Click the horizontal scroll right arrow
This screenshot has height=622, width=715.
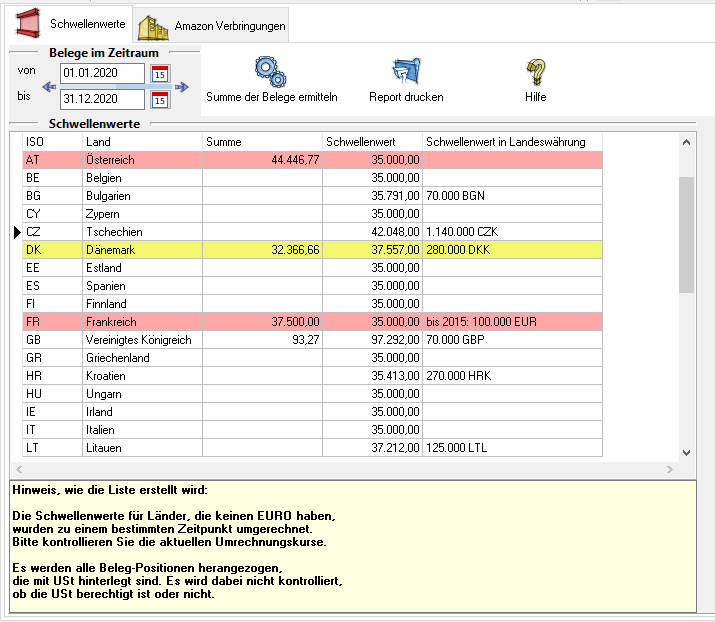pyautogui.click(x=670, y=469)
